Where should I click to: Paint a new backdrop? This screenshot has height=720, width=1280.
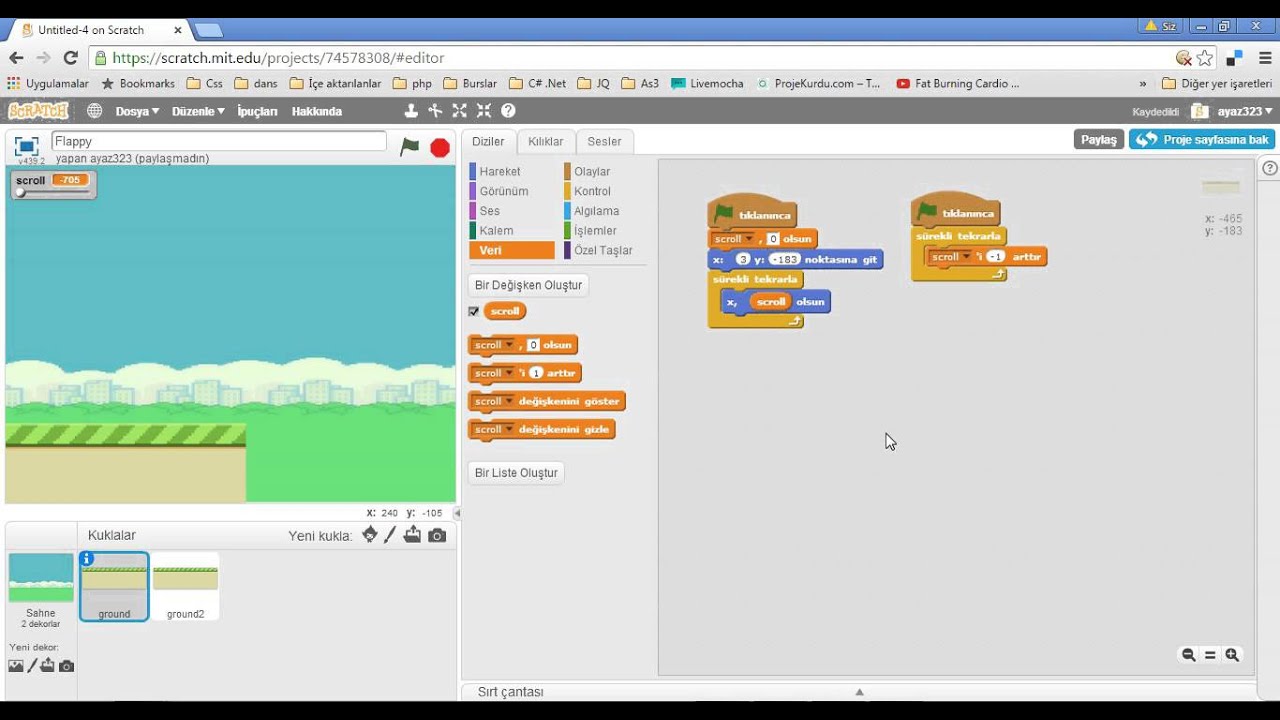(x=32, y=666)
